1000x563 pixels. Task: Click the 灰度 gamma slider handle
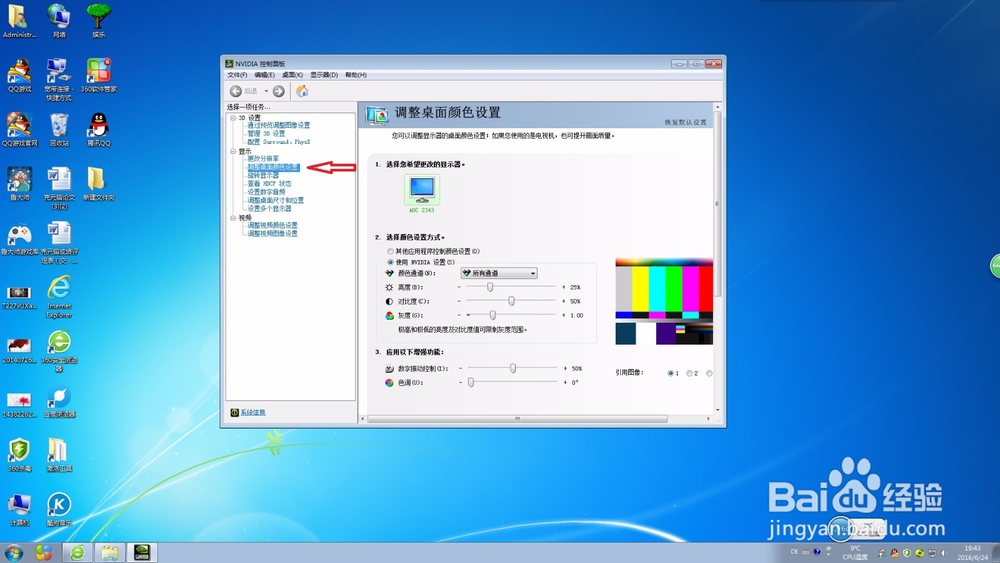(492, 315)
